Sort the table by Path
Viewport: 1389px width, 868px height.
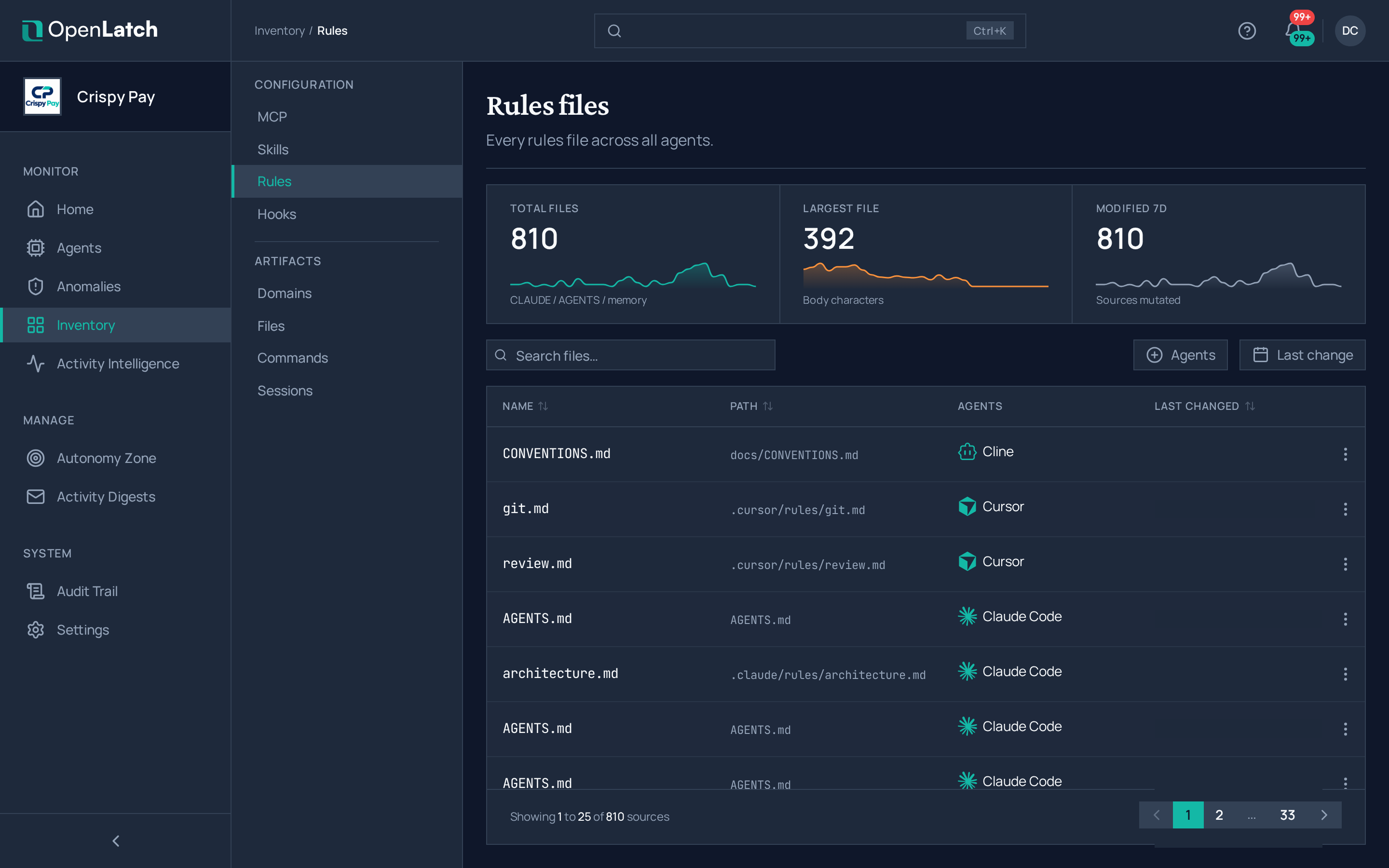coord(751,406)
